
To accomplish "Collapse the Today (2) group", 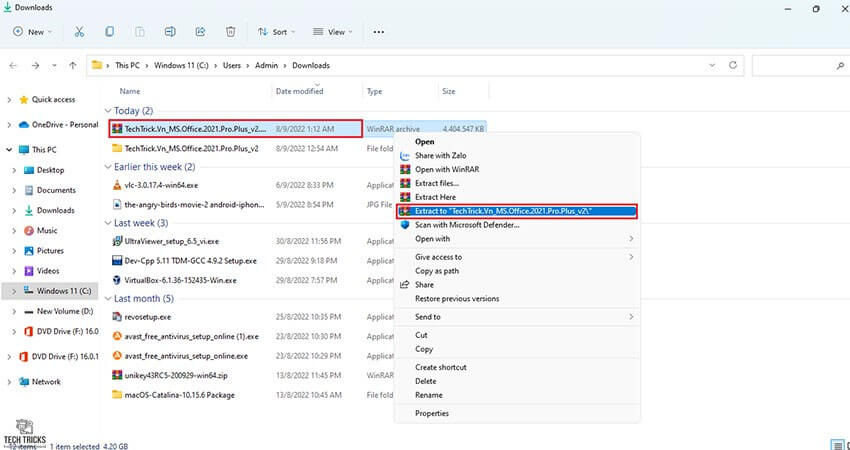I will tap(108, 111).
